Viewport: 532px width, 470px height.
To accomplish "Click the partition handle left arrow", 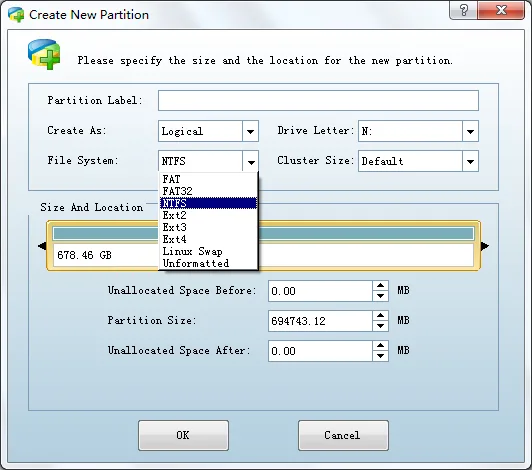I will tap(42, 246).
